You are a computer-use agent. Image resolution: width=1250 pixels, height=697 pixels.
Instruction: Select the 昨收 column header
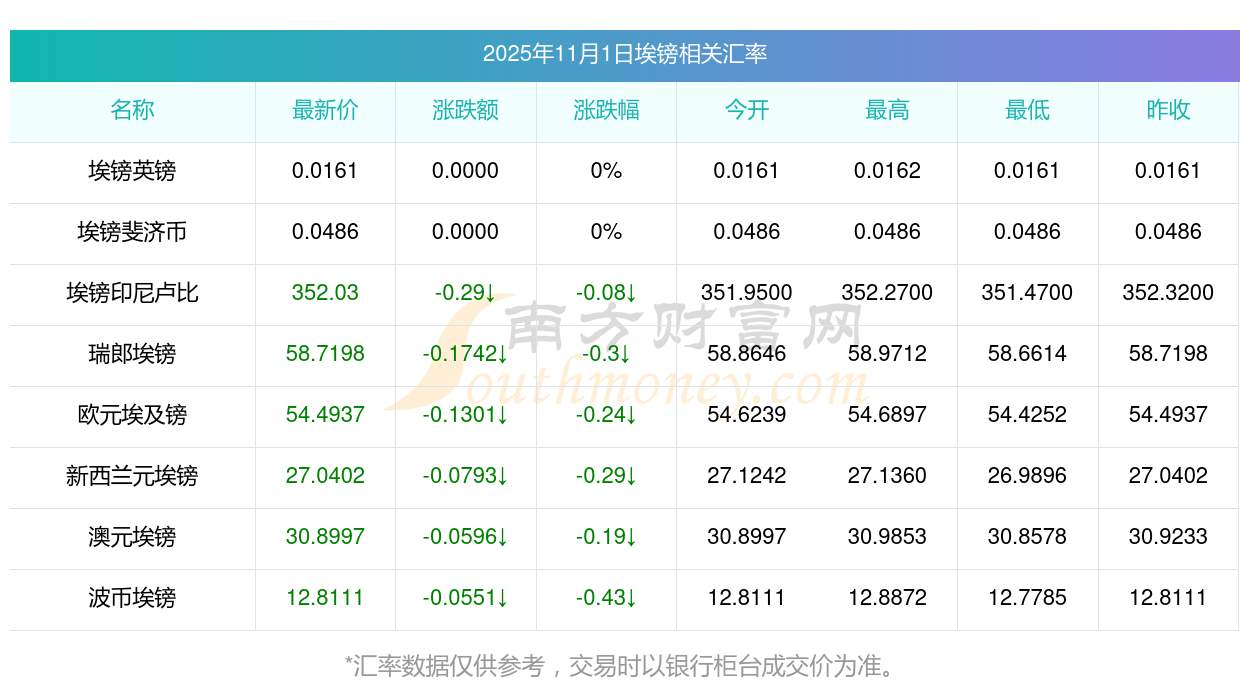[x=1168, y=110]
